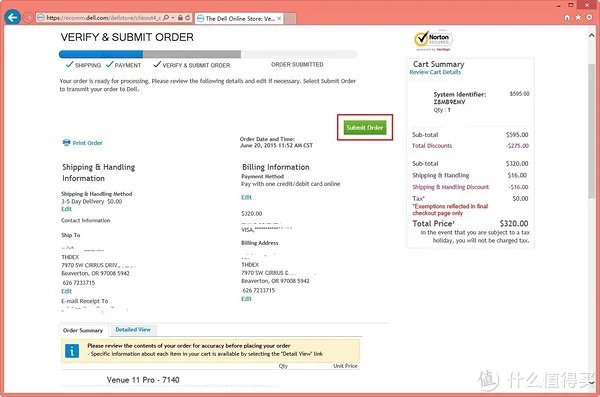The height and width of the screenshot is (397, 600).
Task: Open the home icon in browser toolbar
Action: 567,18
